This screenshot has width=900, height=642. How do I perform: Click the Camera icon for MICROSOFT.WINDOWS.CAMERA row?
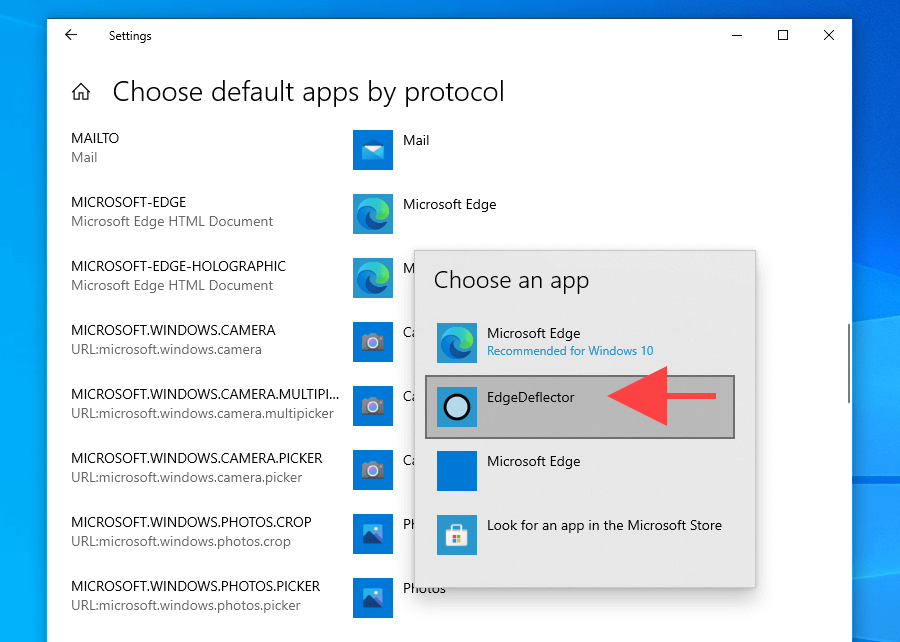tap(373, 342)
